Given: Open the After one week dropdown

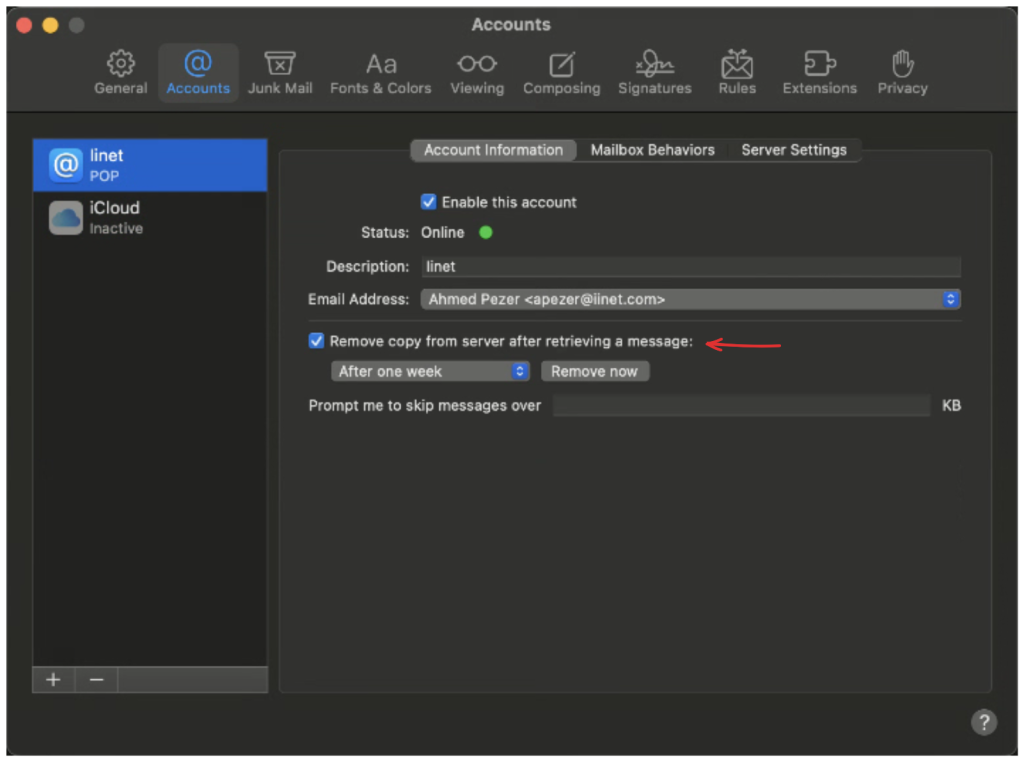Looking at the screenshot, I should pyautogui.click(x=430, y=371).
